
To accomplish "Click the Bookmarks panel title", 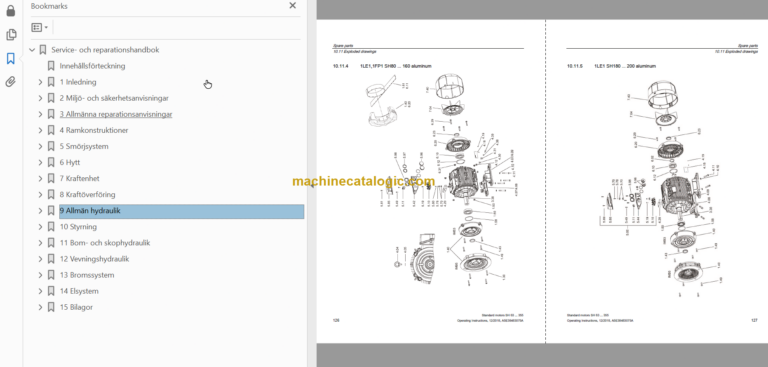I will tap(49, 6).
